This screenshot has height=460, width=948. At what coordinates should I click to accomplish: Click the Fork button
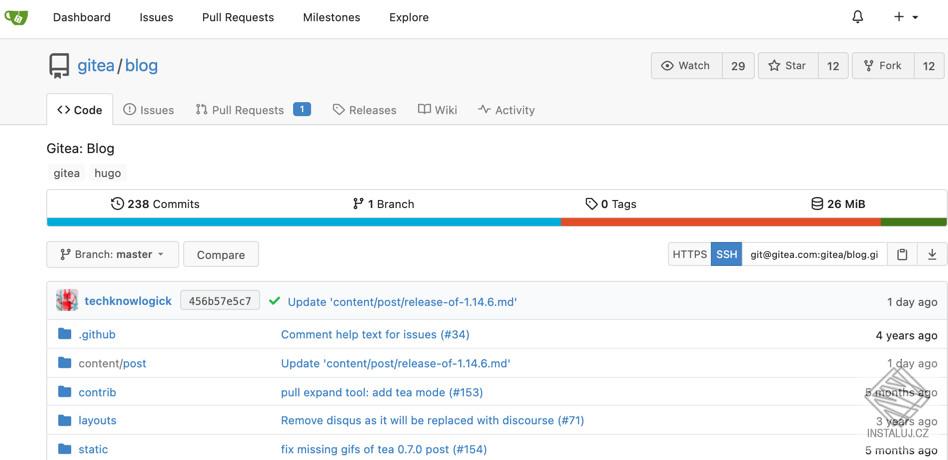pos(883,66)
